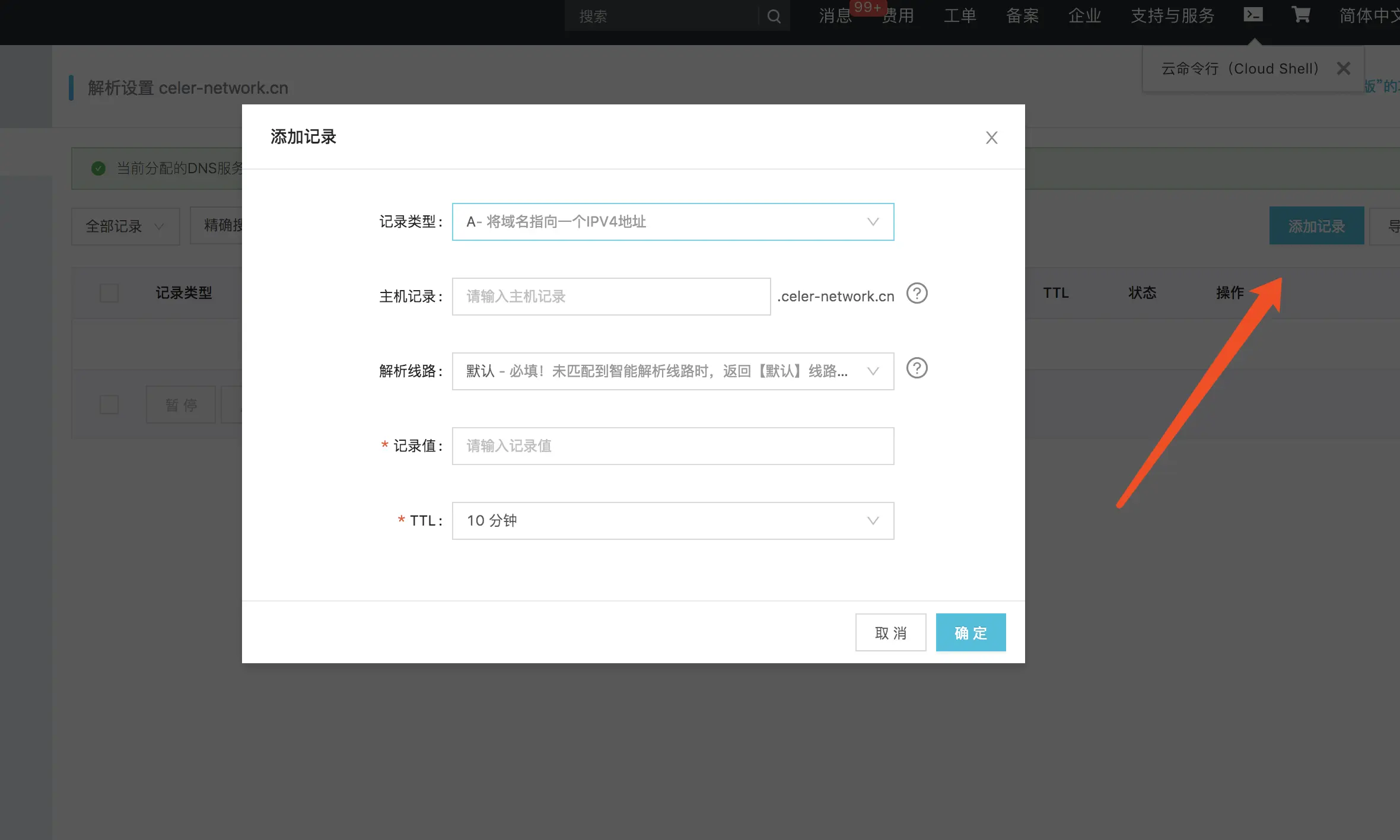The height and width of the screenshot is (840, 1400).
Task: Expand the 记录类型 dropdown
Action: point(673,222)
